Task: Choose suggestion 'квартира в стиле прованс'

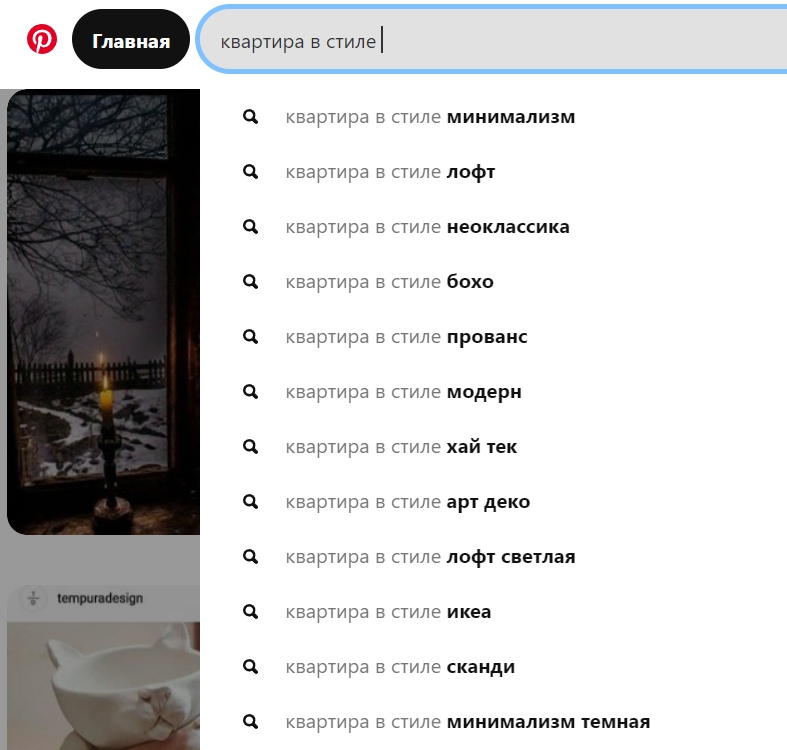Action: click(x=407, y=337)
